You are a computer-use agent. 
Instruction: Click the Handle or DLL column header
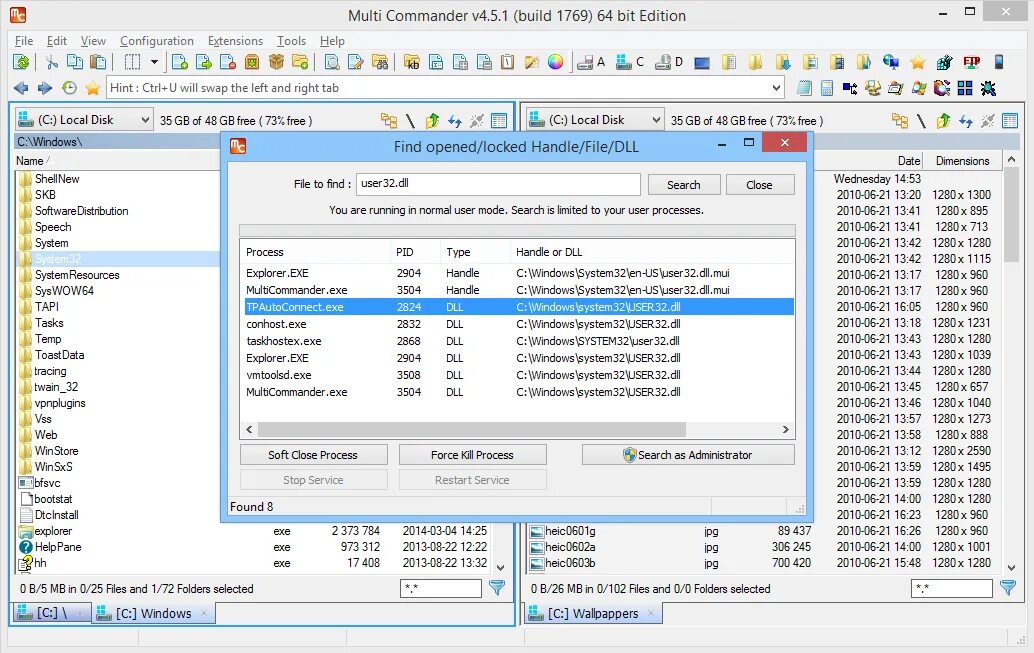click(652, 252)
